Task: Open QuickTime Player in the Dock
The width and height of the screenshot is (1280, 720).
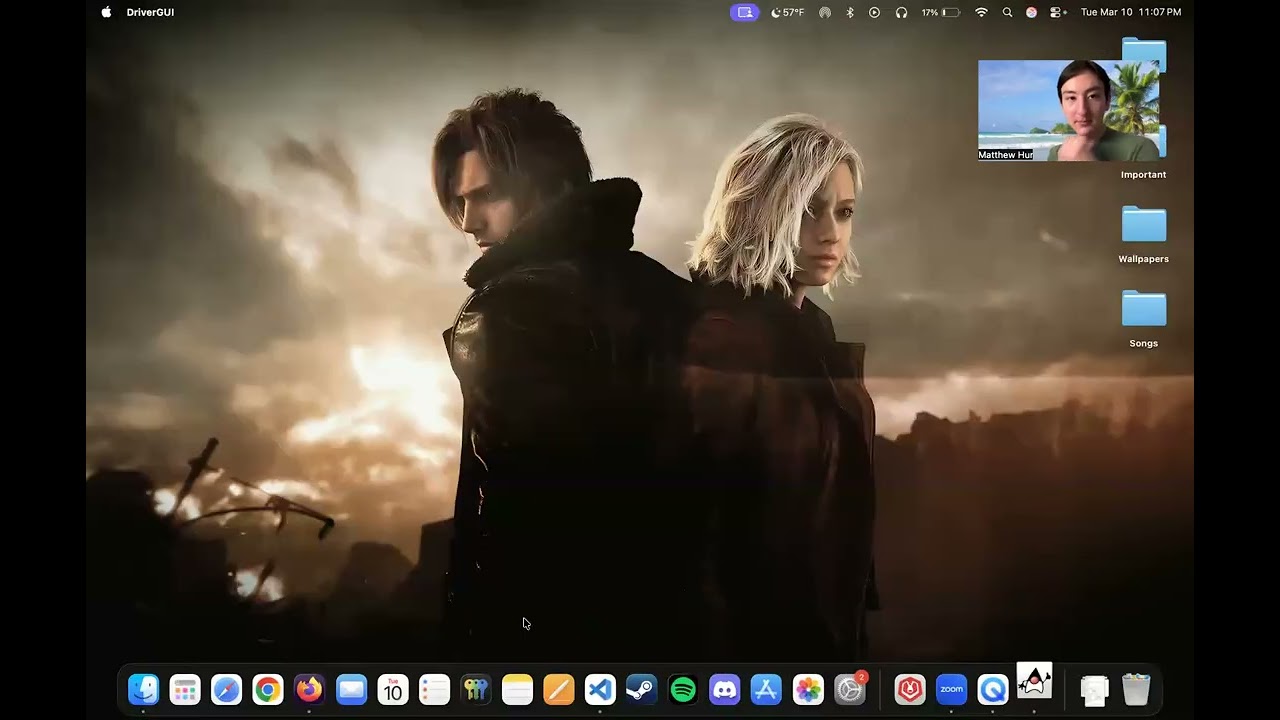Action: click(x=993, y=689)
